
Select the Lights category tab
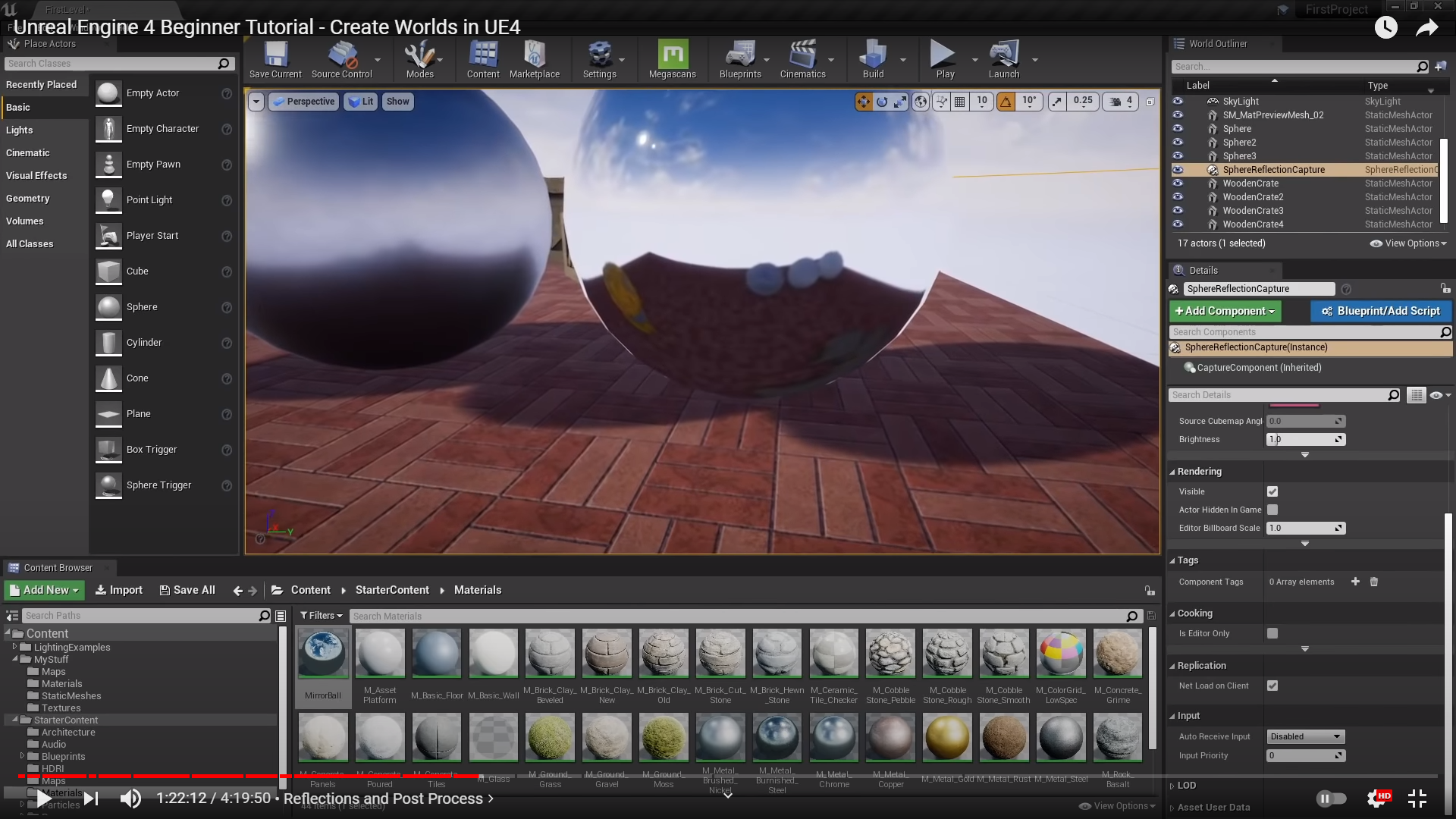click(20, 130)
